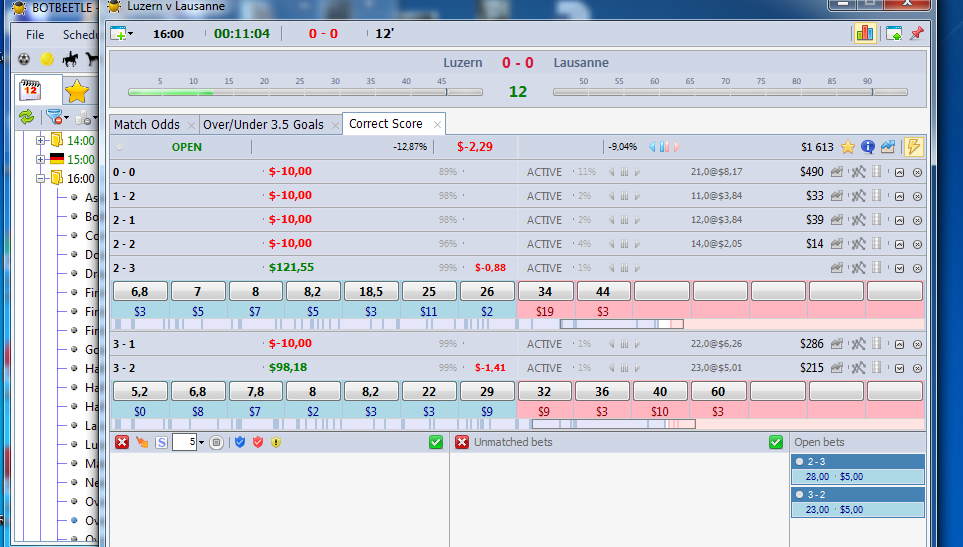Click the tools icon in 3 - 2 row

click(859, 368)
